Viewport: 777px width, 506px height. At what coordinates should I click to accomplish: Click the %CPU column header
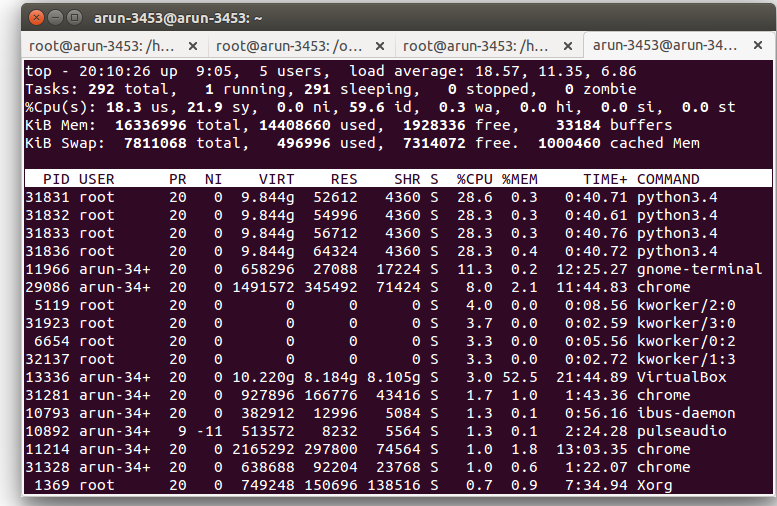(x=475, y=179)
